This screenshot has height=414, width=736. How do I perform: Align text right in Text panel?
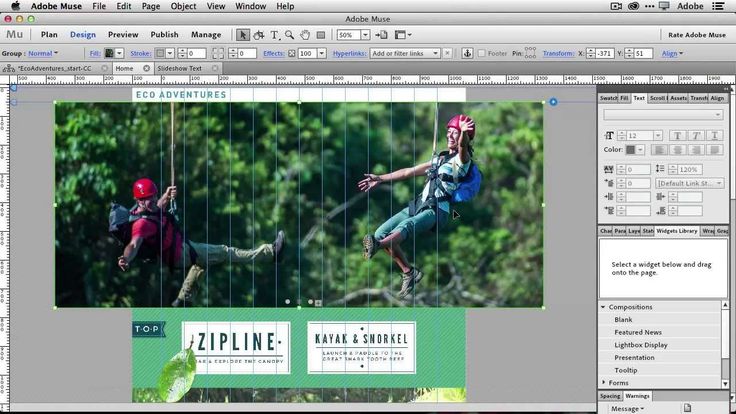click(696, 150)
